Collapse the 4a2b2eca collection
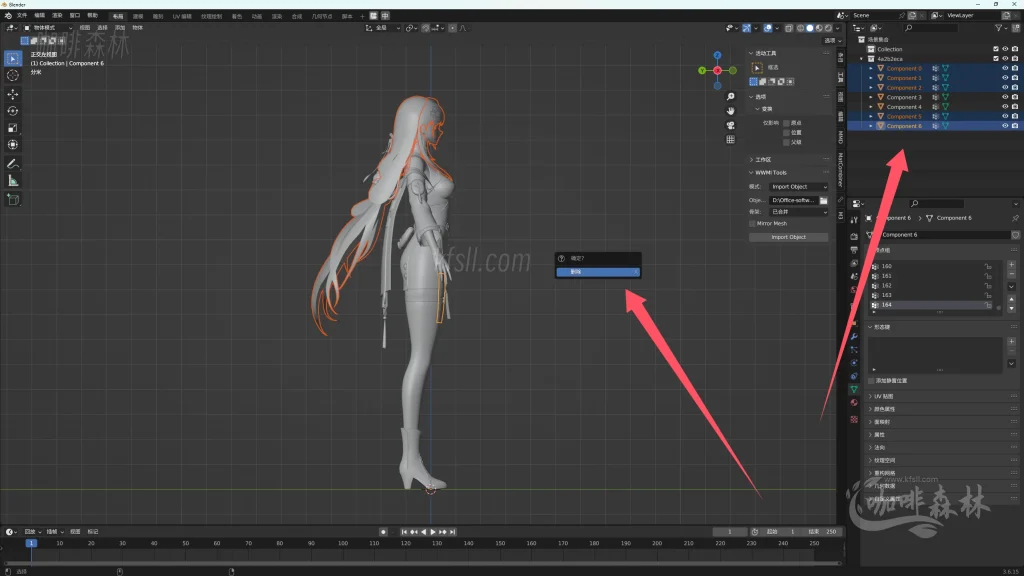 [862, 59]
